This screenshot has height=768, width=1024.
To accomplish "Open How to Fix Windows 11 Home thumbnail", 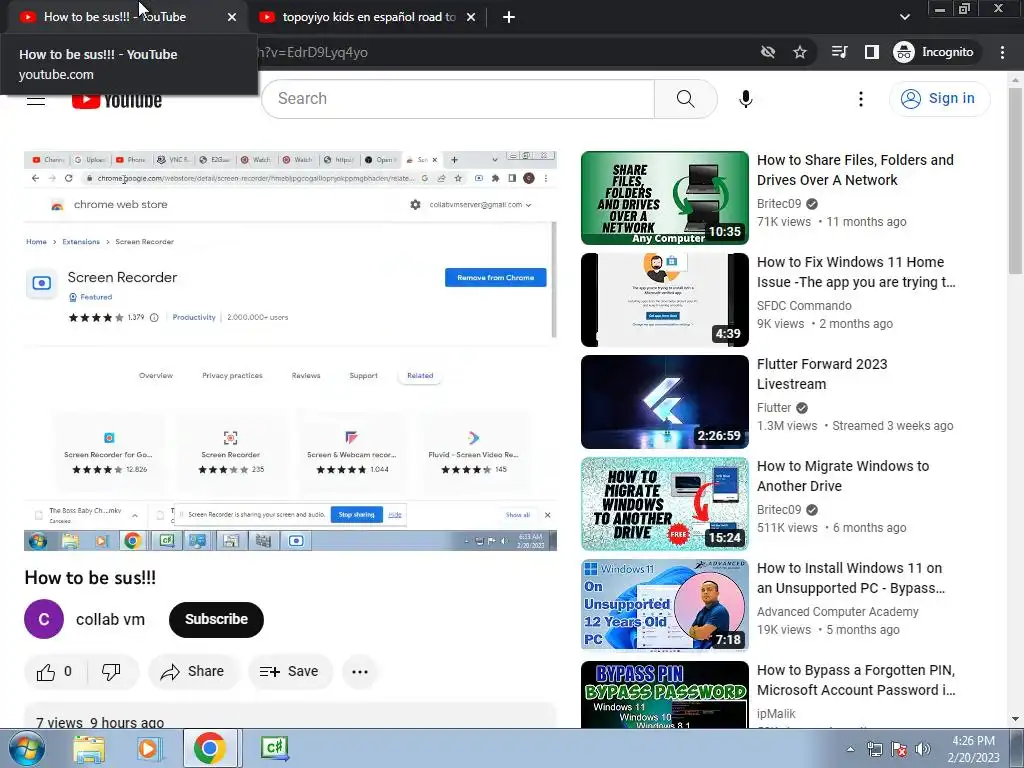I will click(x=665, y=300).
